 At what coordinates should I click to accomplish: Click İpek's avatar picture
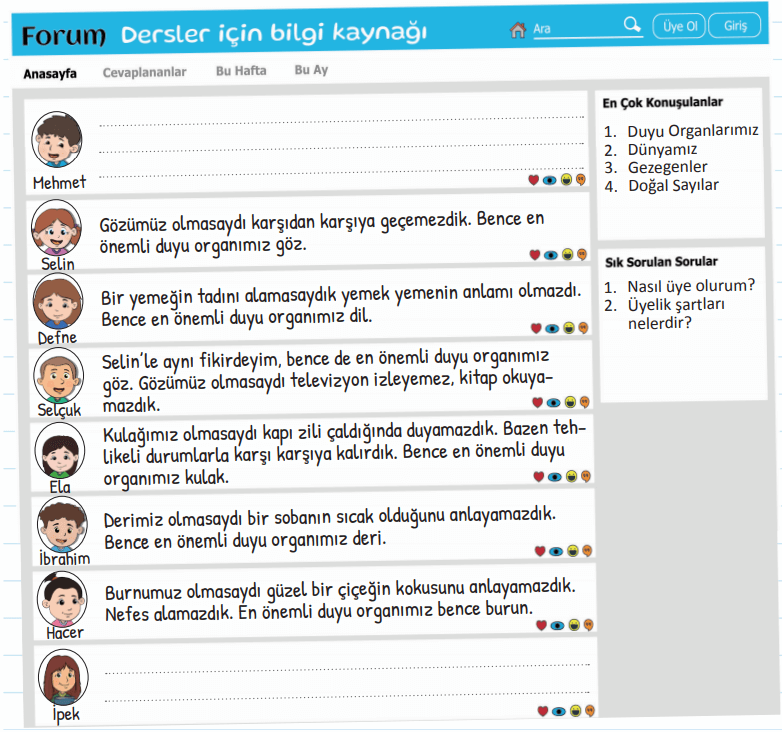[63, 677]
